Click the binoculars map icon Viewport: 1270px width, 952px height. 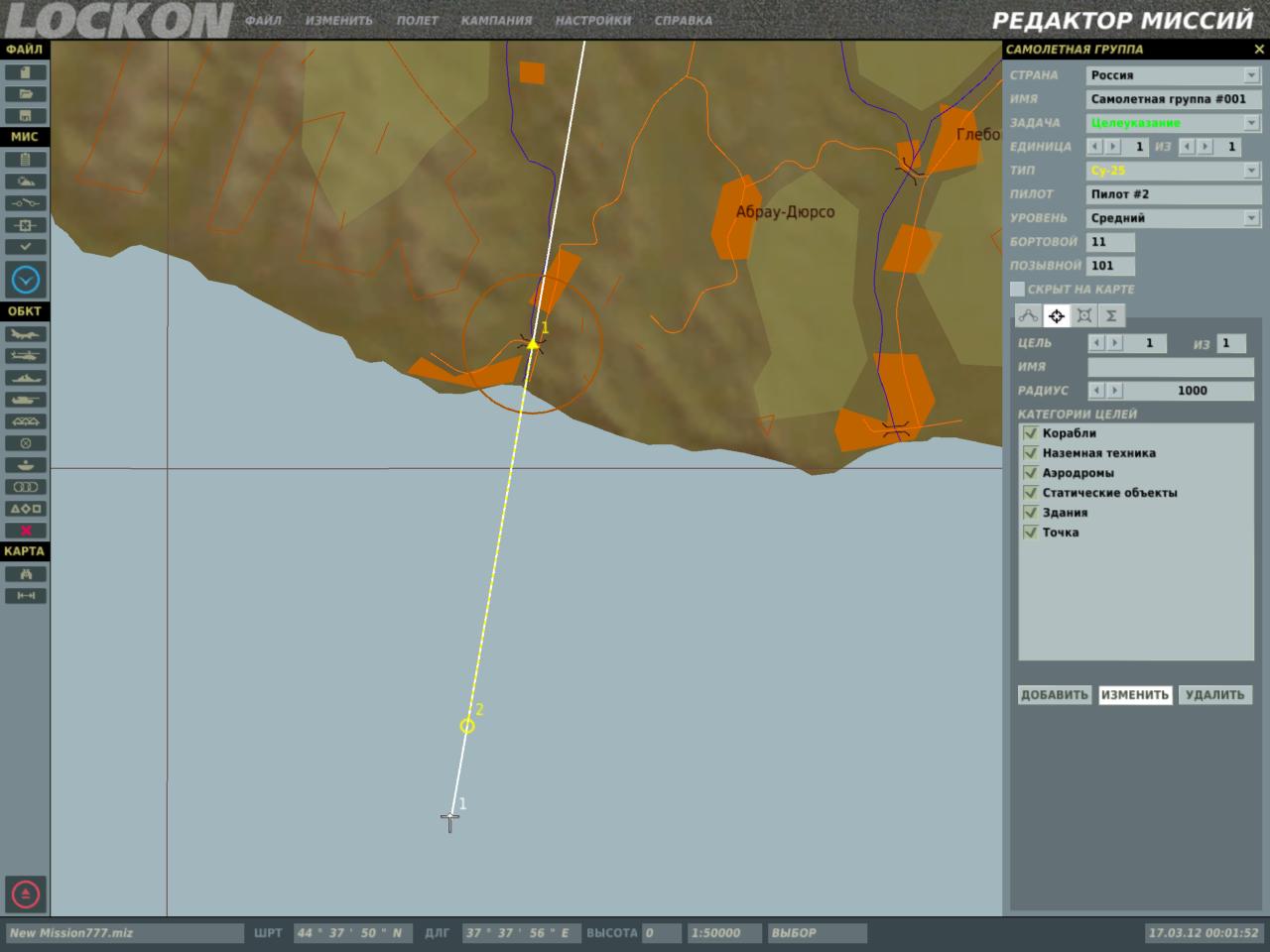coord(25,574)
